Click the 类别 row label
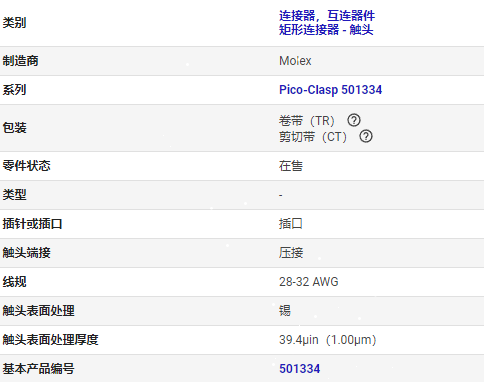This screenshot has height=382, width=484. point(14,23)
